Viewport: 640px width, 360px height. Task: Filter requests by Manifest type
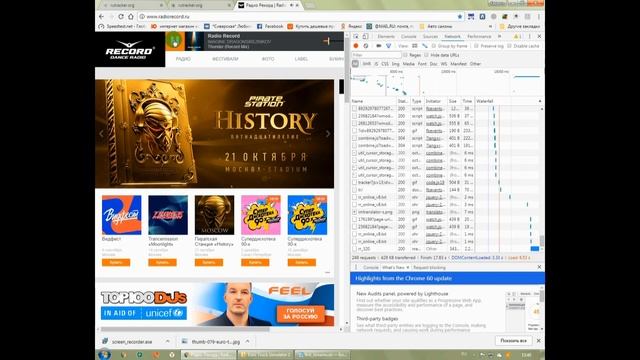click(458, 64)
